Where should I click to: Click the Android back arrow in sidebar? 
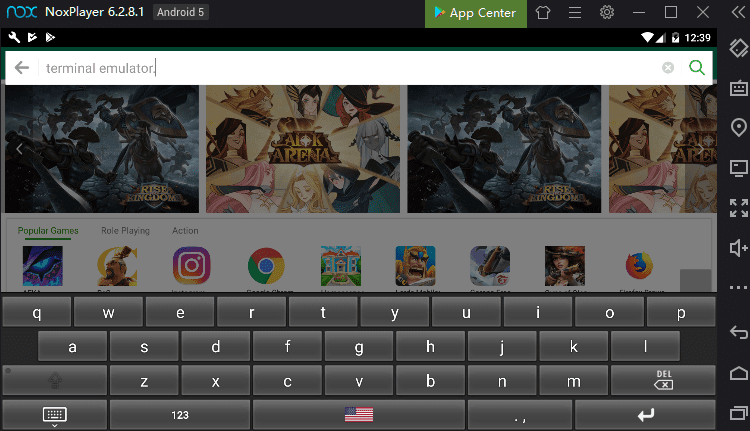(x=739, y=332)
